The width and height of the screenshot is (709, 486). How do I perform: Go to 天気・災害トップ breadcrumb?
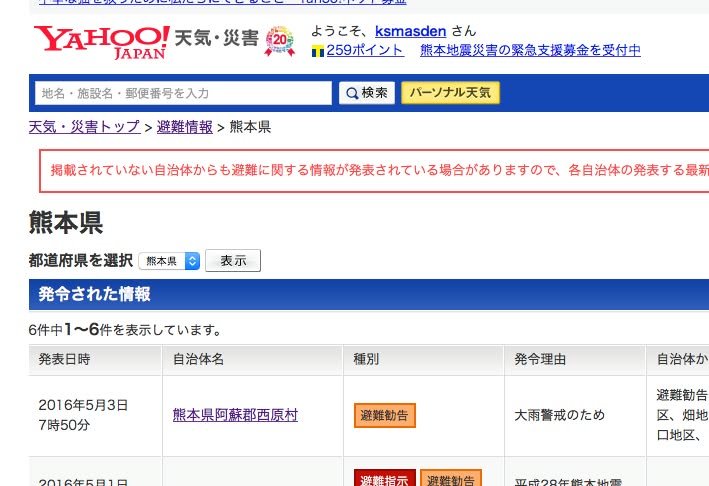[84, 127]
